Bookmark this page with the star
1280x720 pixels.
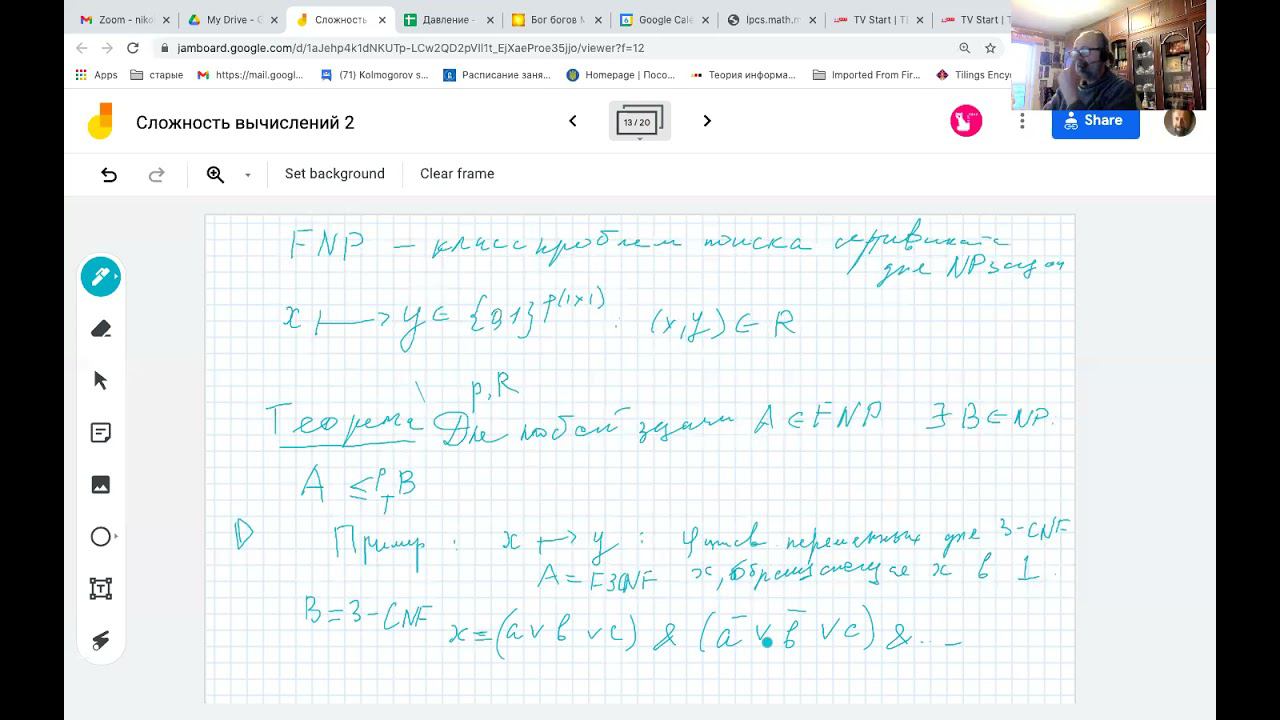990,48
